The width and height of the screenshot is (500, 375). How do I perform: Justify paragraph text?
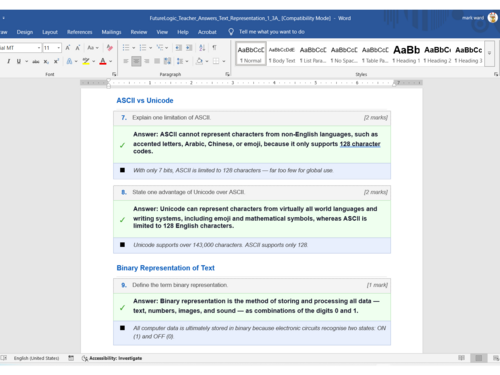(157, 61)
